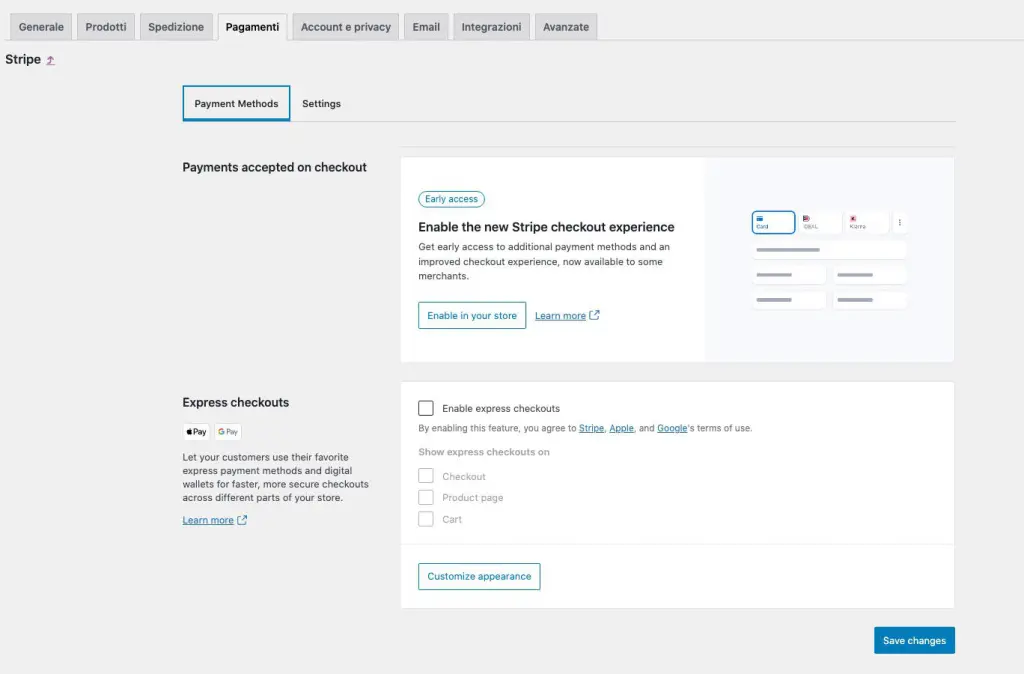The width and height of the screenshot is (1024, 674).
Task: Open Learn more link for new checkout
Action: (560, 315)
